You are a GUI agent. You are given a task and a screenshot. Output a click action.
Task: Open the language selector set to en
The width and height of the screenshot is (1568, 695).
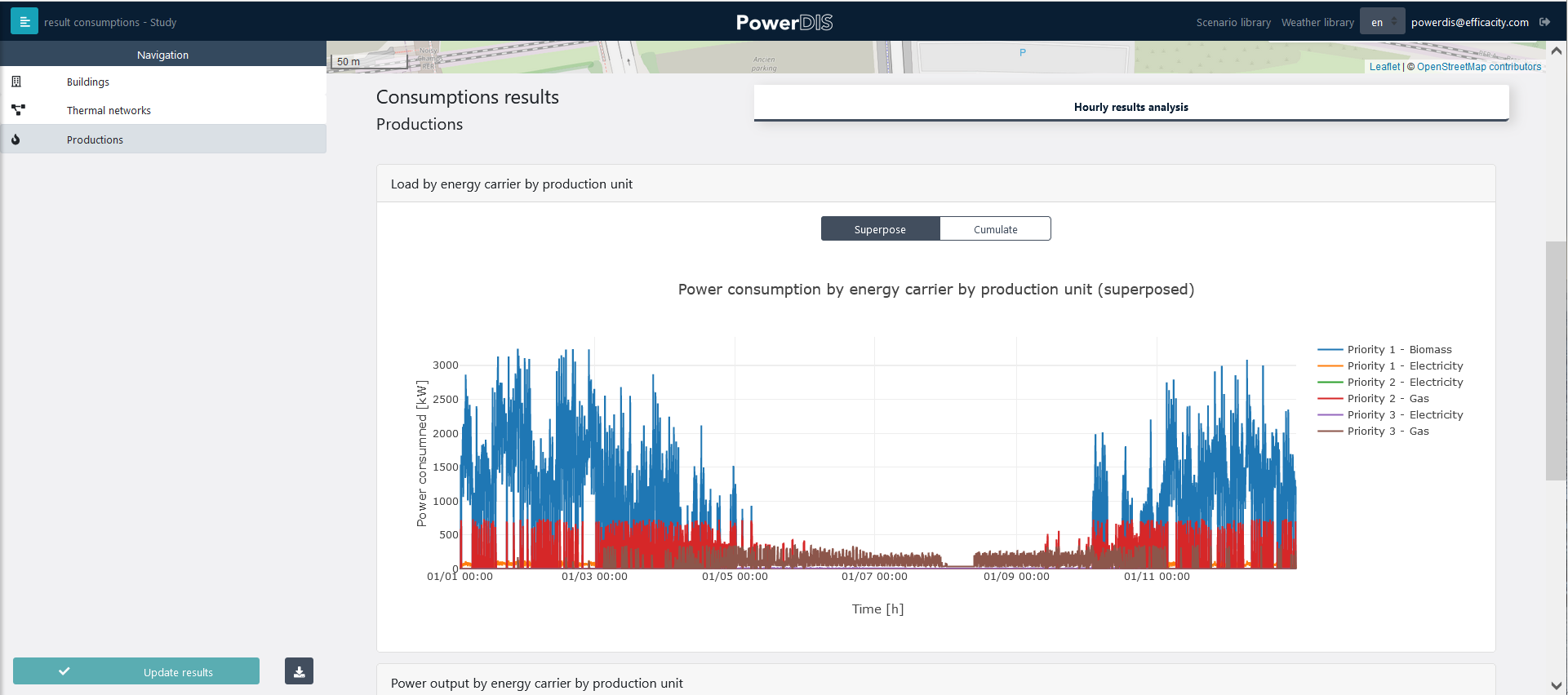coord(1382,22)
